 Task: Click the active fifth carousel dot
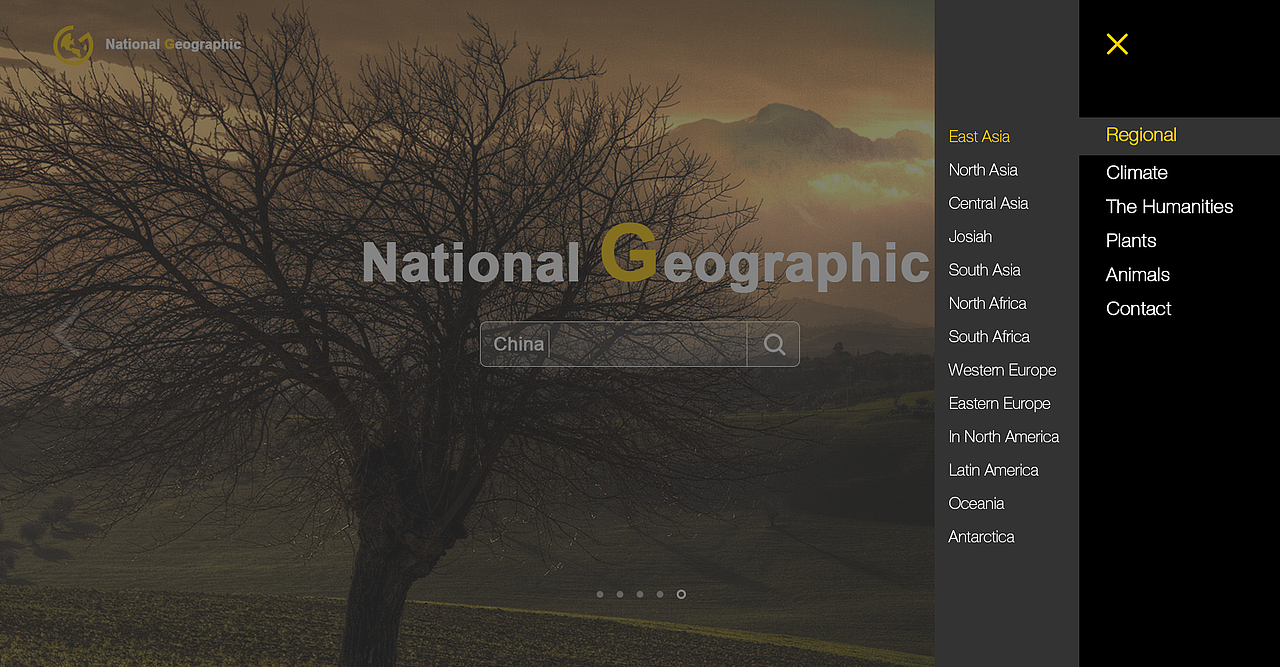[681, 594]
